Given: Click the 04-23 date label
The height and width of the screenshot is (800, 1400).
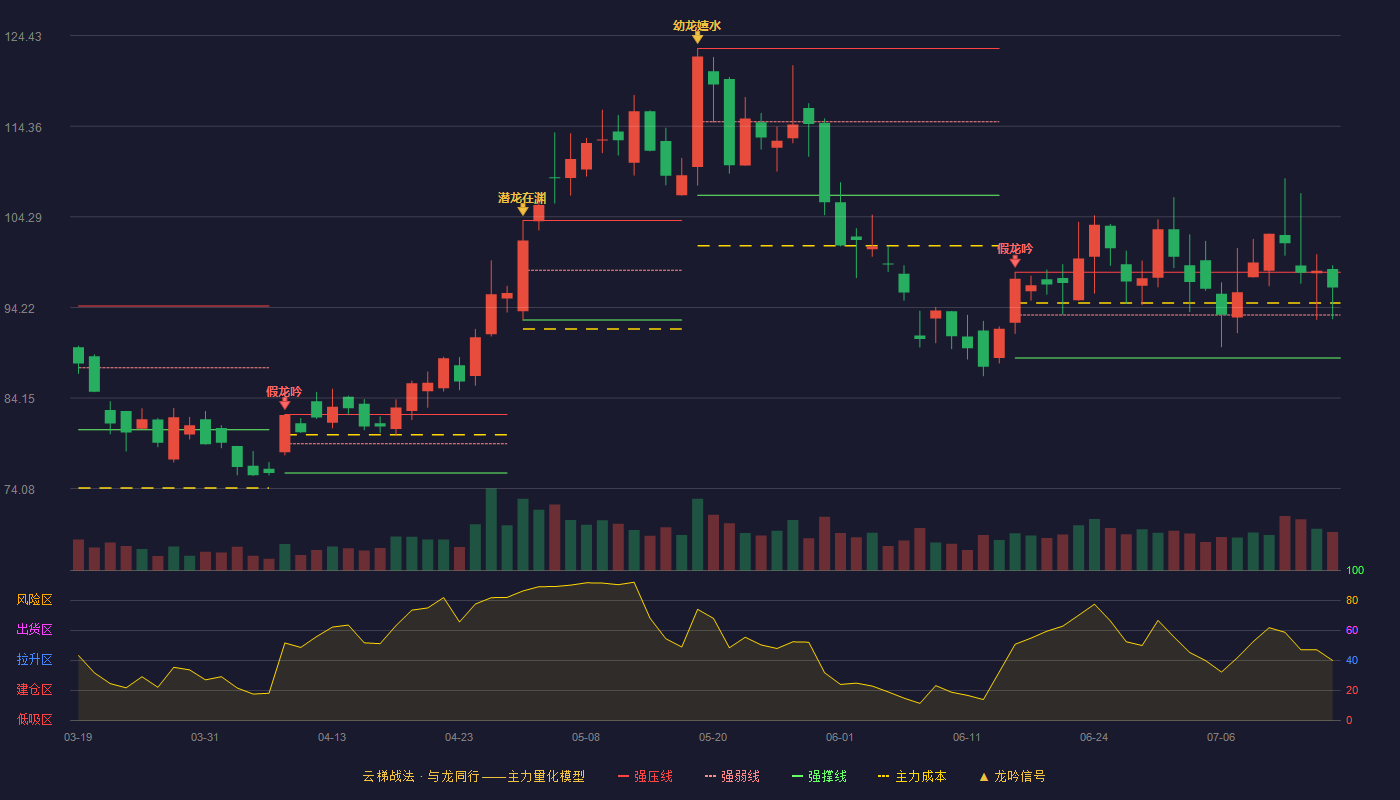Looking at the screenshot, I should pyautogui.click(x=459, y=737).
